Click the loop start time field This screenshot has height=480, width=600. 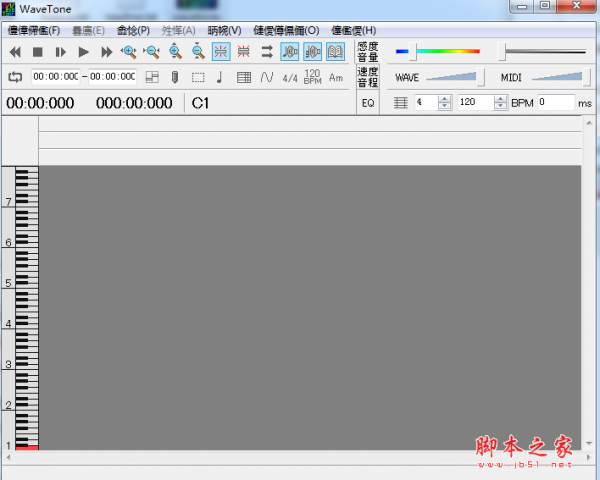coord(55,77)
